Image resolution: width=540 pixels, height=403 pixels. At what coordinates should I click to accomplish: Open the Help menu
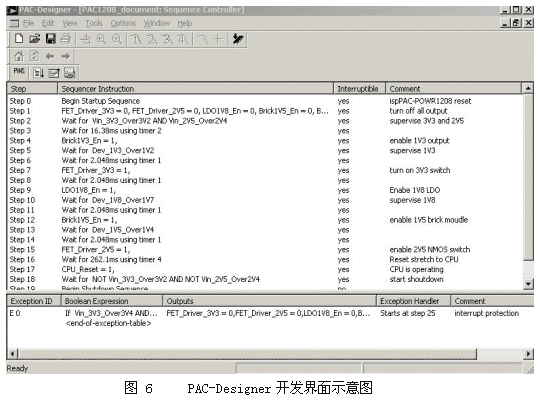185,23
